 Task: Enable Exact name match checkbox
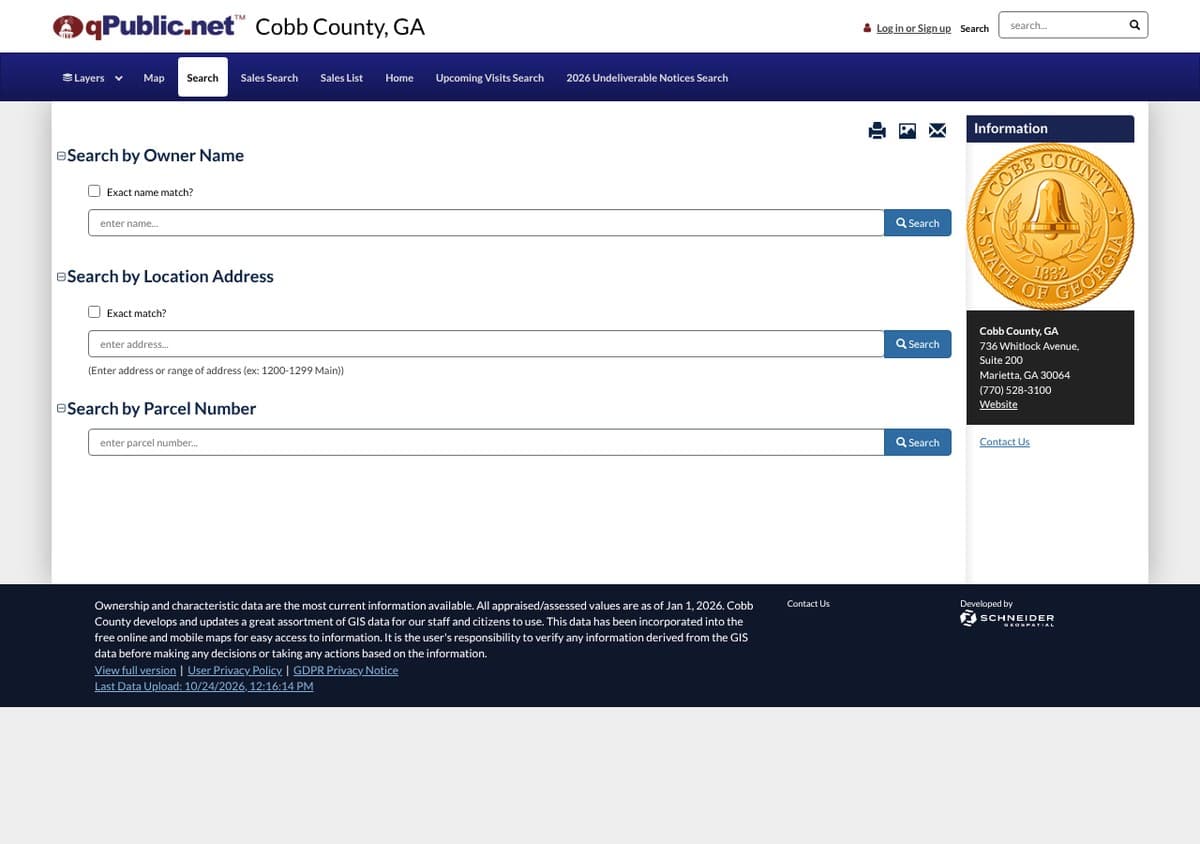coord(94,191)
